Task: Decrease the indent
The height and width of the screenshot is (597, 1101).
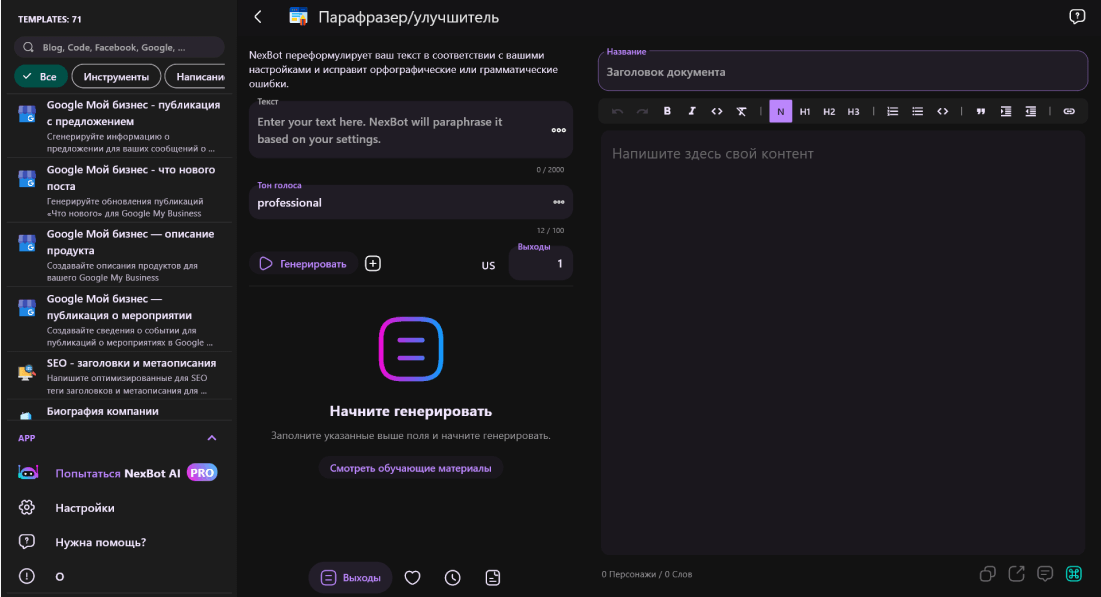Action: (1030, 111)
